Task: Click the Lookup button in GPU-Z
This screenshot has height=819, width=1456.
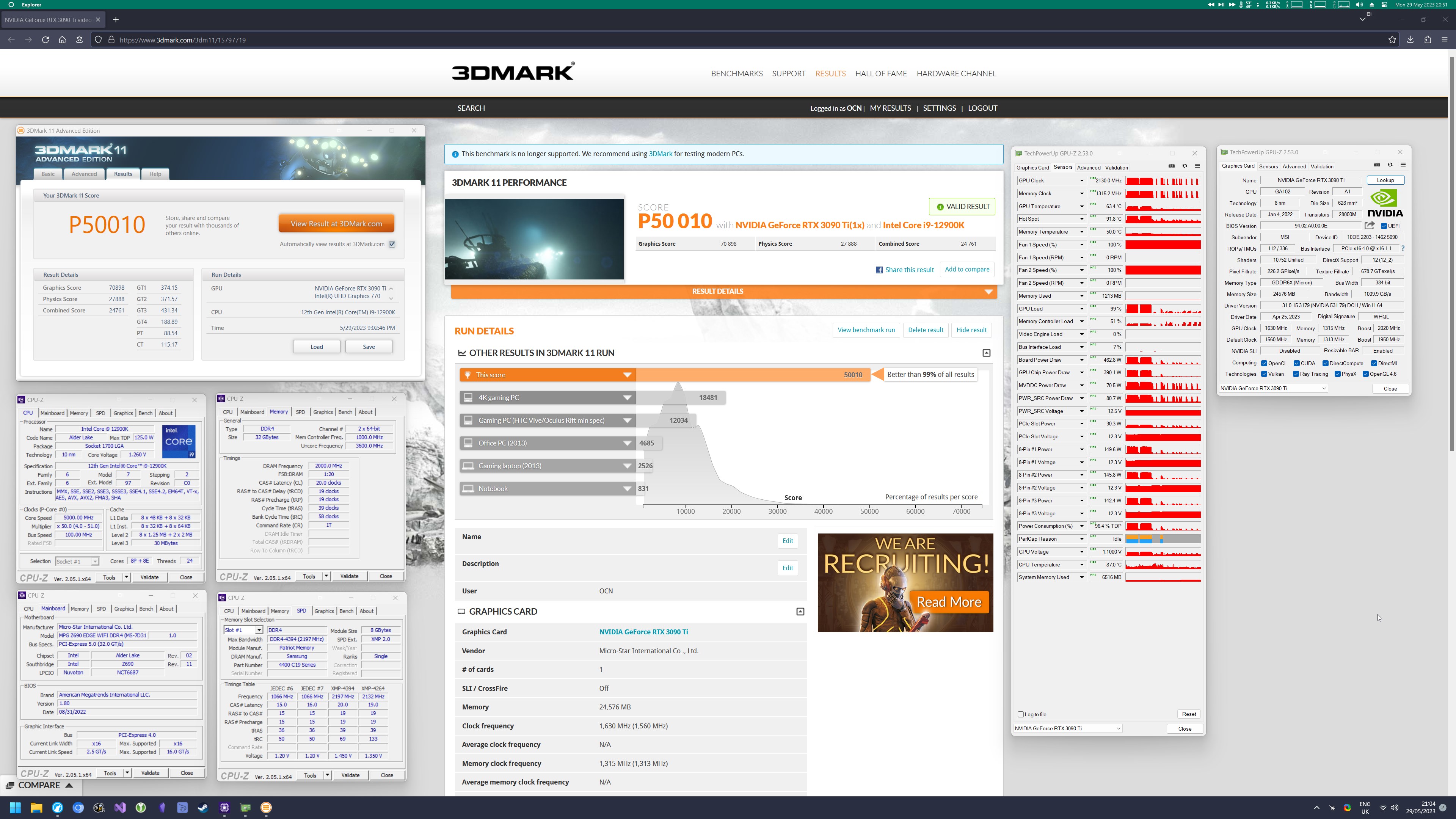Action: click(x=1385, y=180)
